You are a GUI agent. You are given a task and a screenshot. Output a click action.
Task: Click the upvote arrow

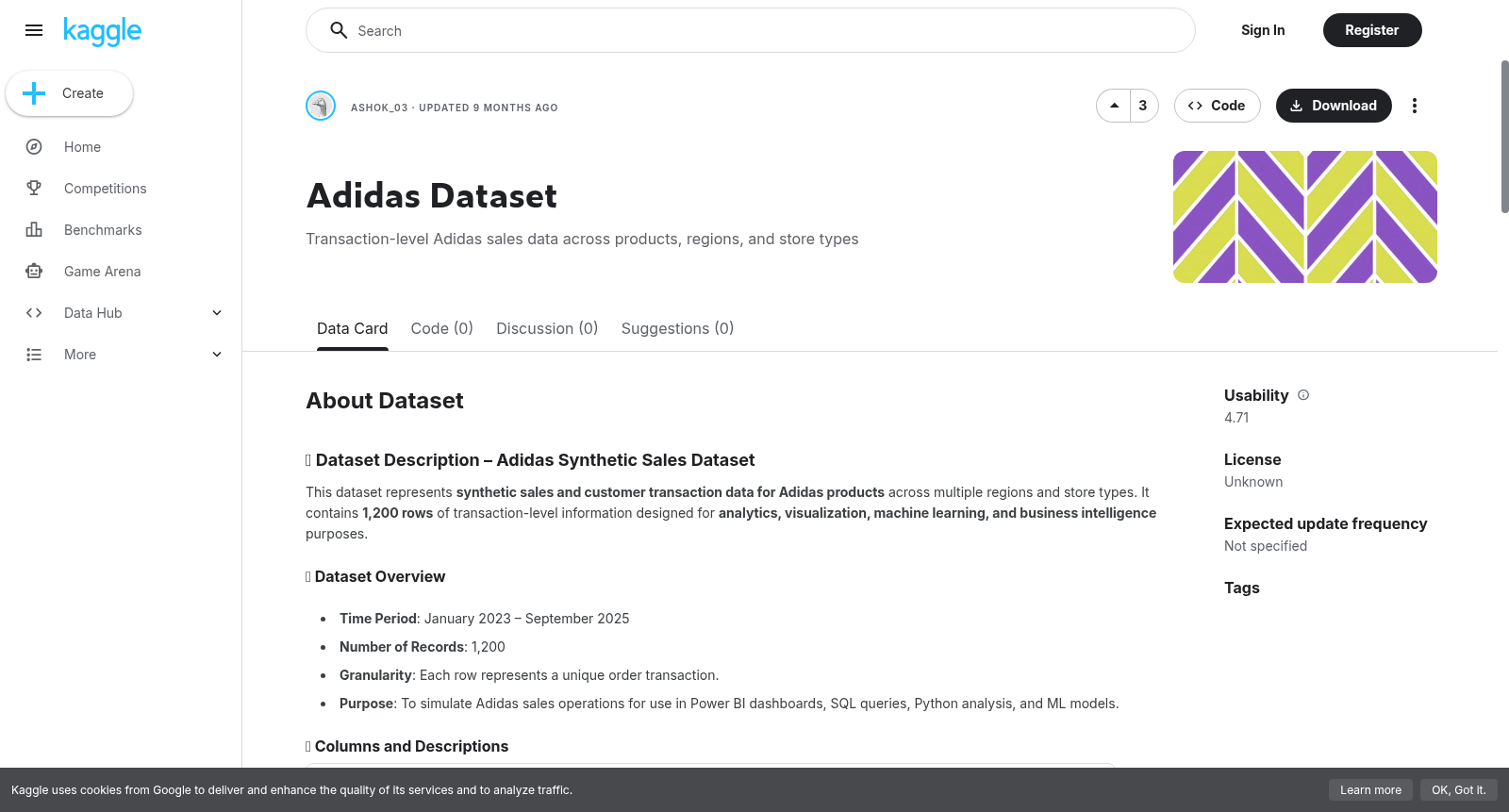click(1114, 106)
